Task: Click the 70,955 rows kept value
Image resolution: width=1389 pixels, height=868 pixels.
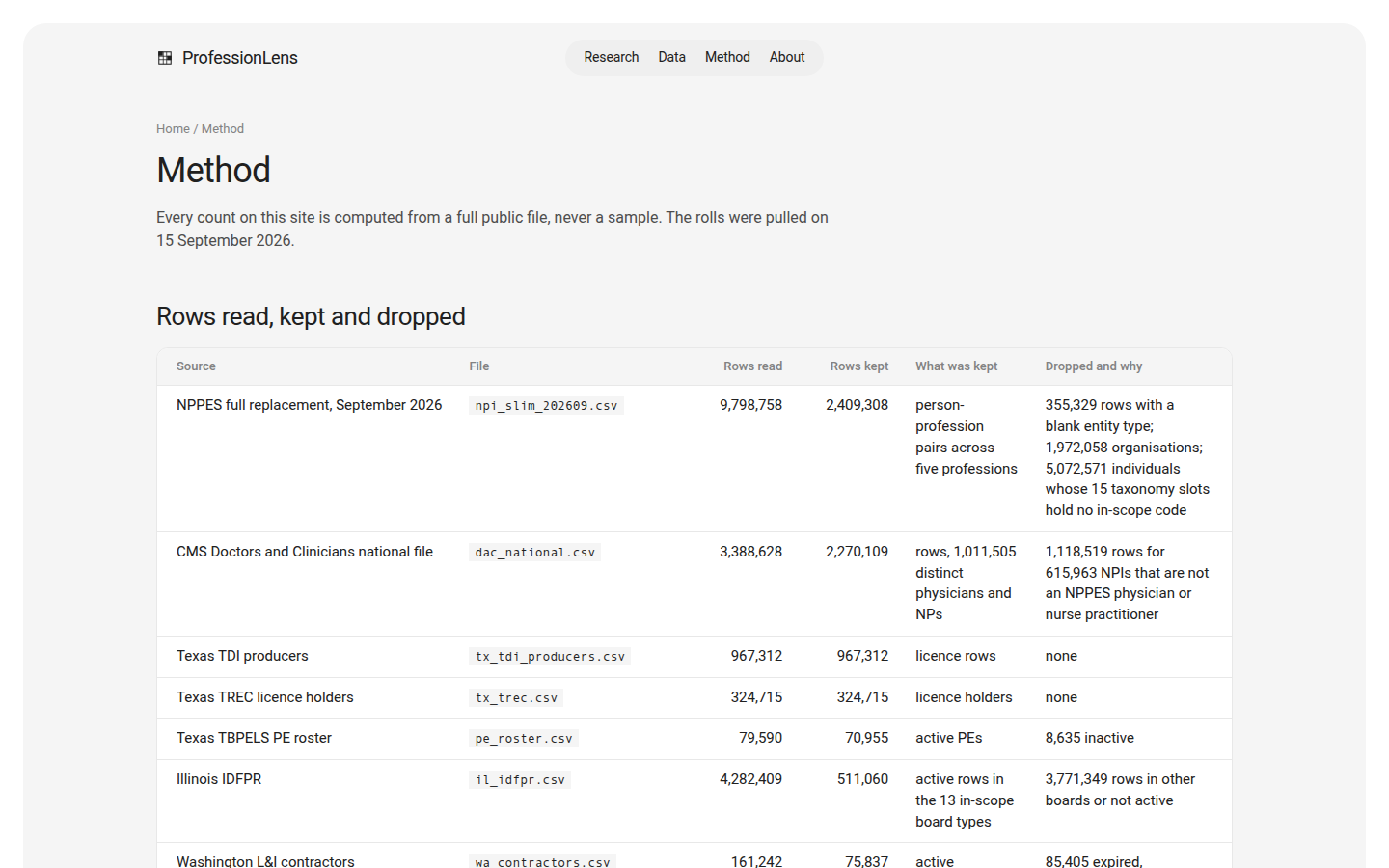Action: (x=867, y=738)
